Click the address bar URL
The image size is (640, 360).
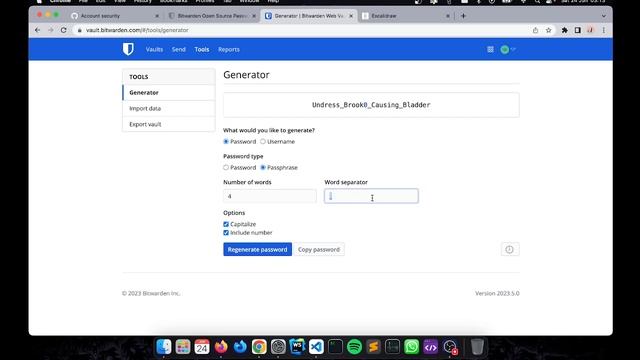coord(137,30)
